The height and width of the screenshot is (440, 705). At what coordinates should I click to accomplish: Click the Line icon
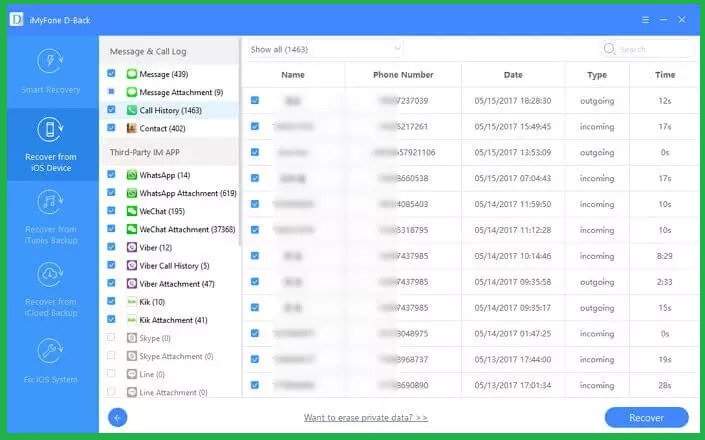132,374
